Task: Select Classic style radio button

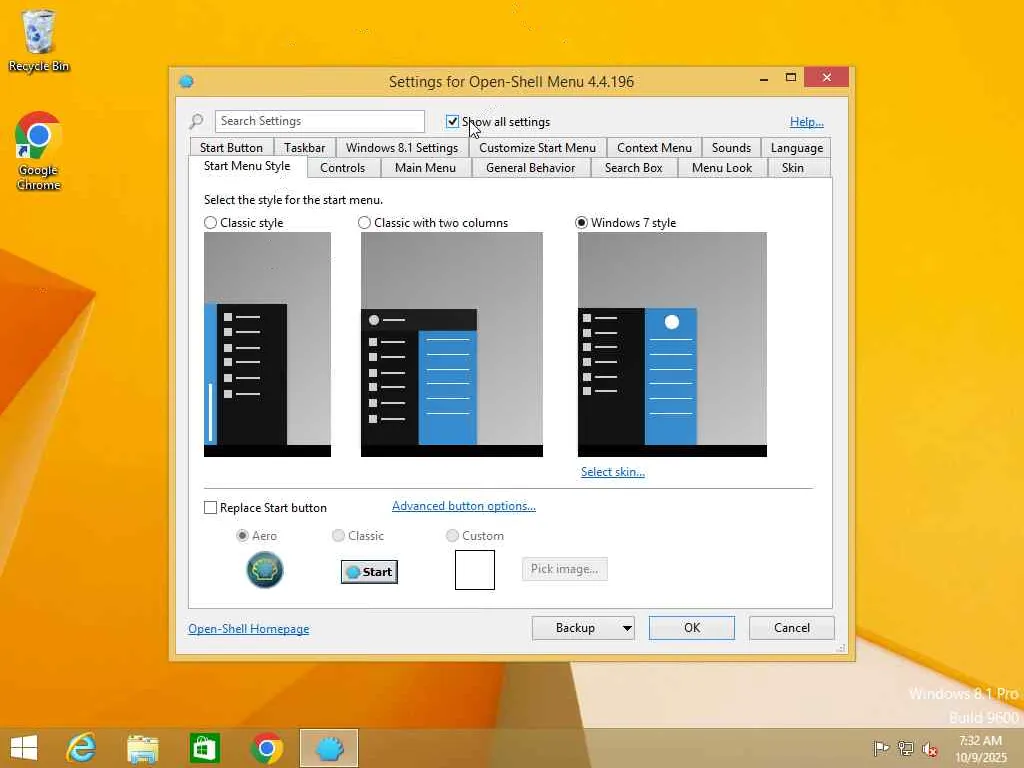Action: tap(210, 223)
